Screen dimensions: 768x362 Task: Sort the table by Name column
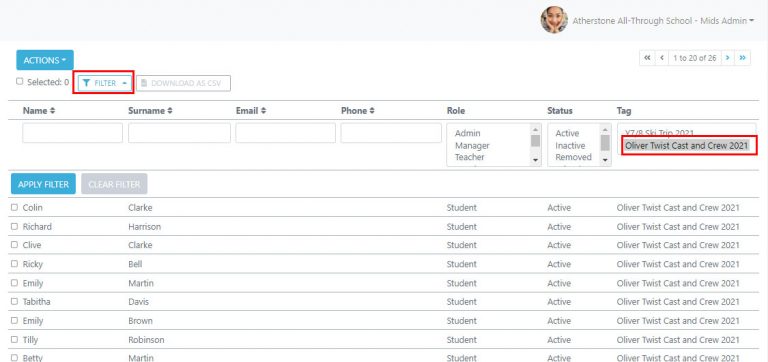click(x=39, y=111)
